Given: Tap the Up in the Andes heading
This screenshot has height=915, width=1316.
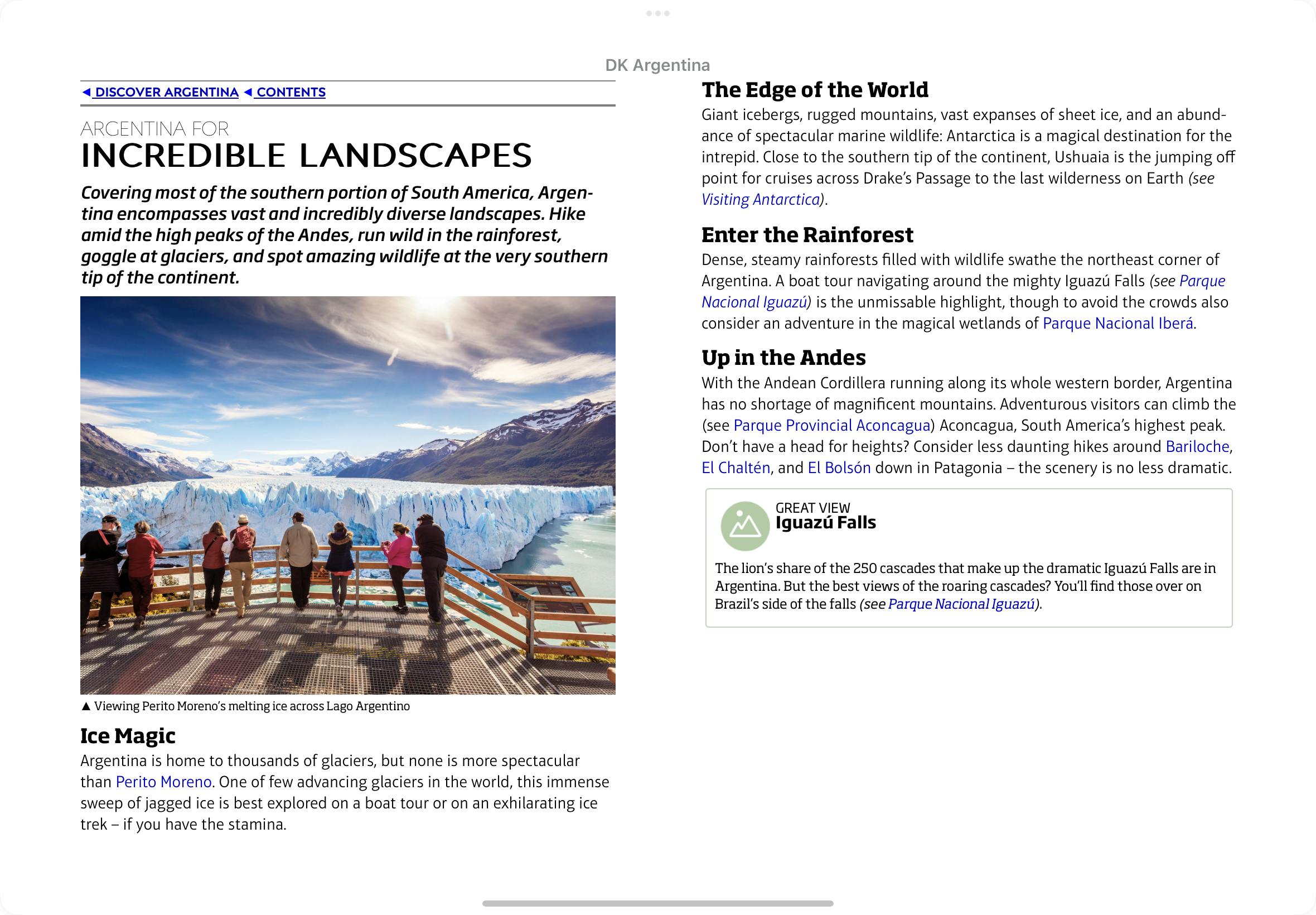Looking at the screenshot, I should pyautogui.click(x=783, y=358).
